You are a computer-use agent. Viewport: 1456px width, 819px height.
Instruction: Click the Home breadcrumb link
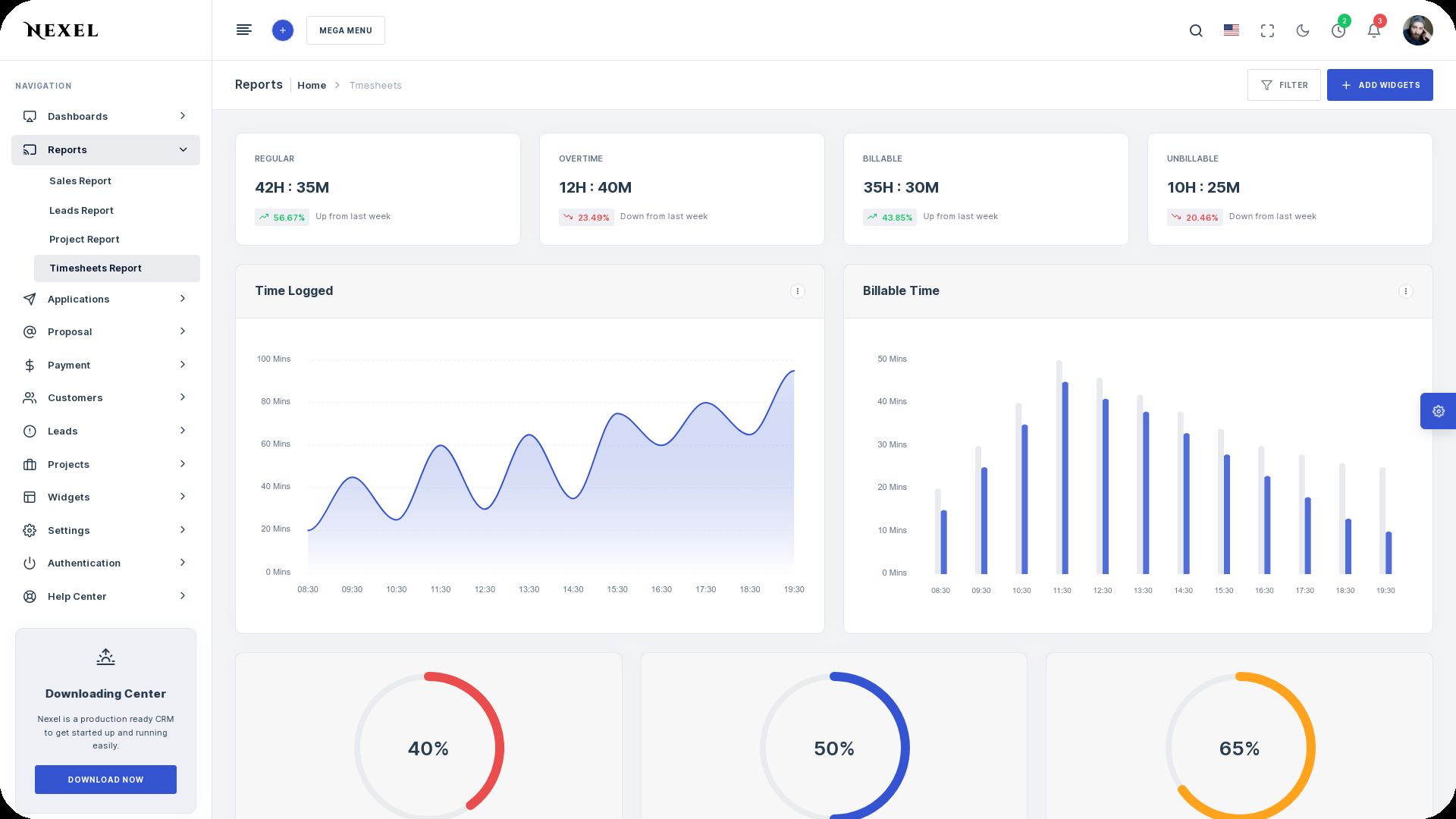[x=312, y=86]
